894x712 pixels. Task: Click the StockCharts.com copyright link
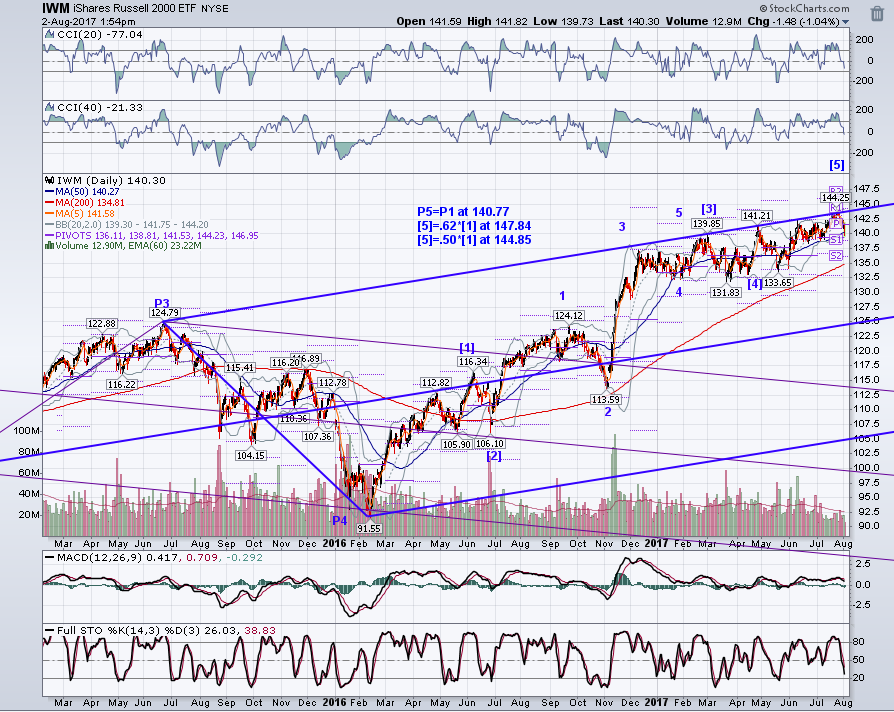(804, 8)
